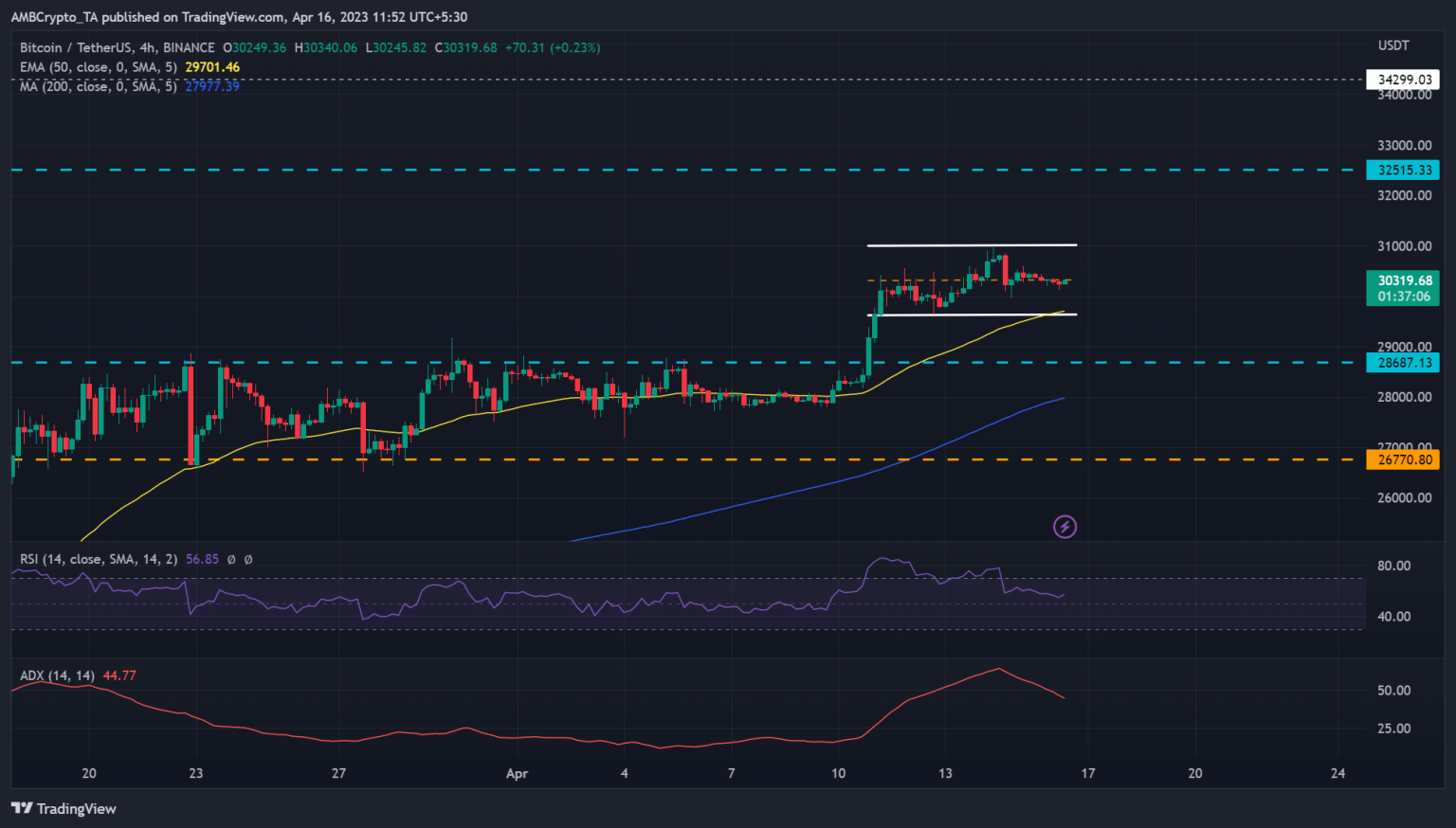Click the TradingView logo at bottom left
The height and width of the screenshot is (828, 1456).
(64, 808)
